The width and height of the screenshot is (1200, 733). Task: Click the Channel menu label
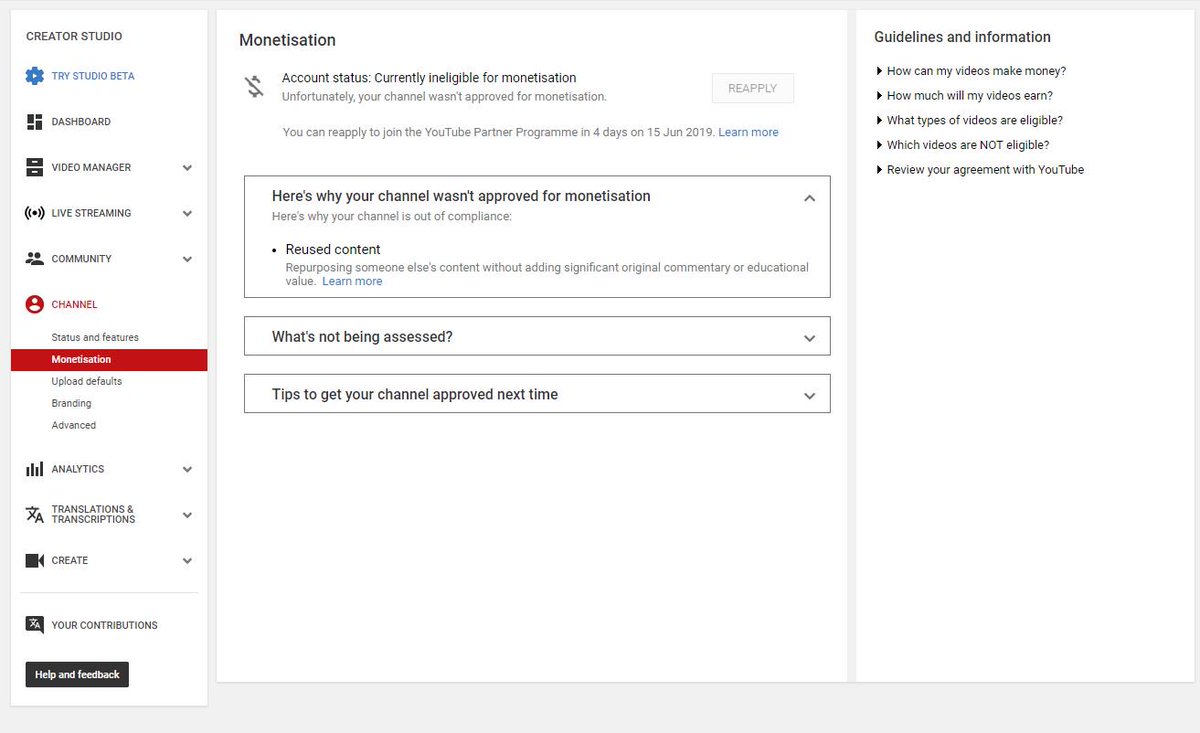(74, 305)
